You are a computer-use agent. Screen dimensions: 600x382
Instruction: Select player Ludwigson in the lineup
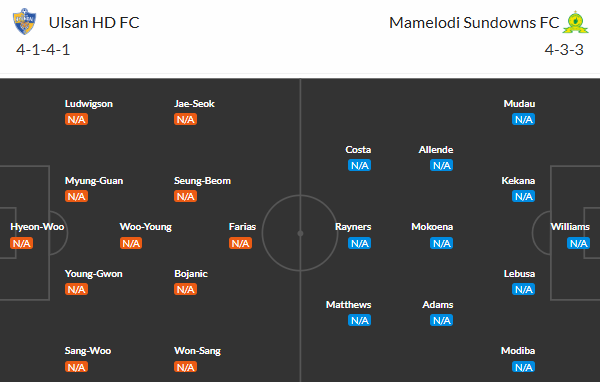(89, 104)
